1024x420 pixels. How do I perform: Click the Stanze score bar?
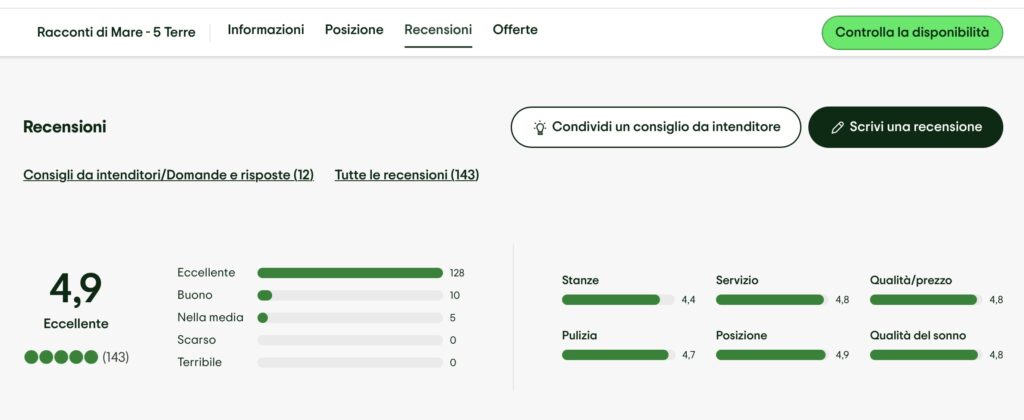[617, 299]
